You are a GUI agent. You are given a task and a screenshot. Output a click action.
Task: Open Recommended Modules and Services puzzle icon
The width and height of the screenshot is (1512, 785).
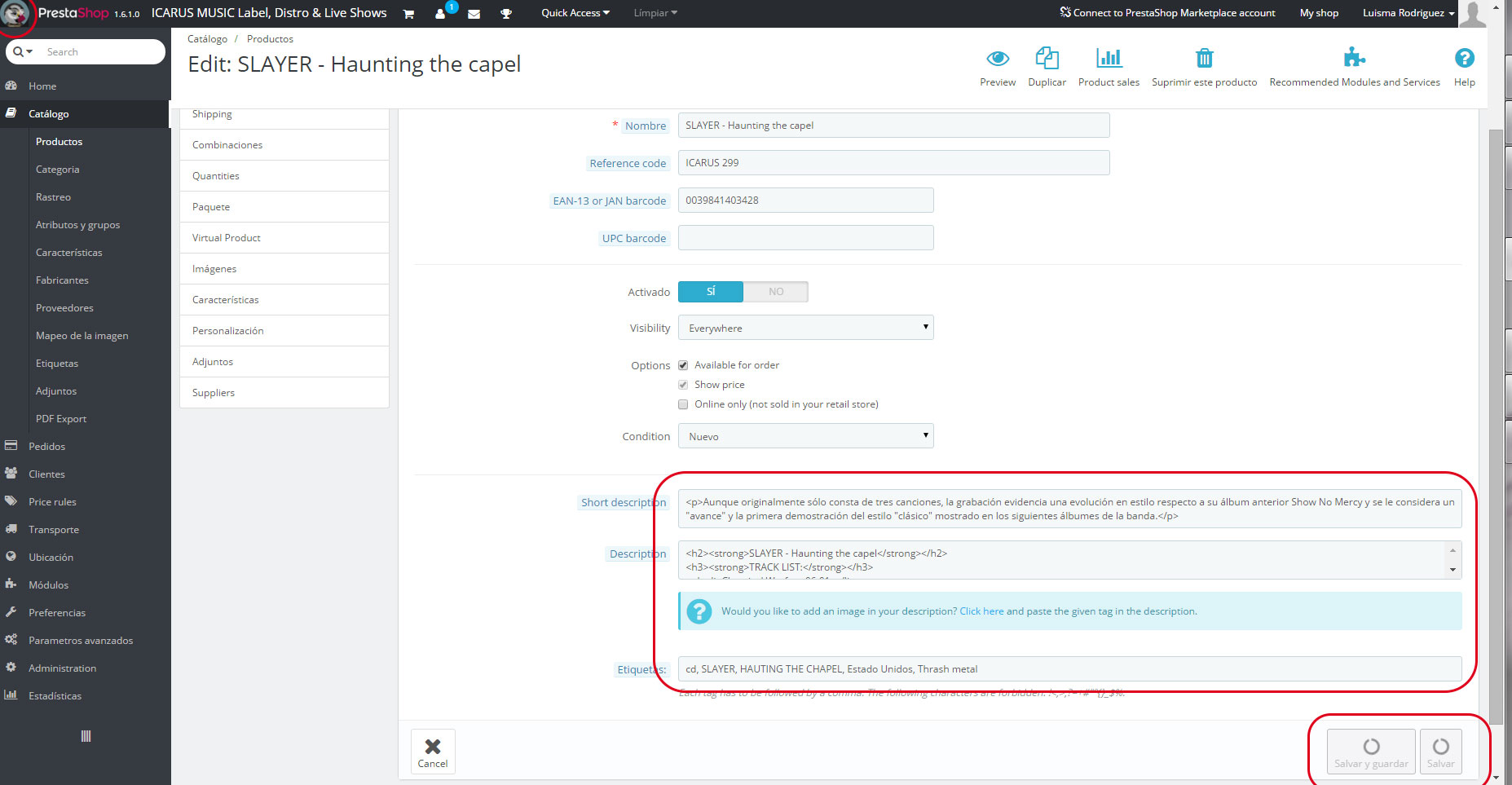point(1354,57)
